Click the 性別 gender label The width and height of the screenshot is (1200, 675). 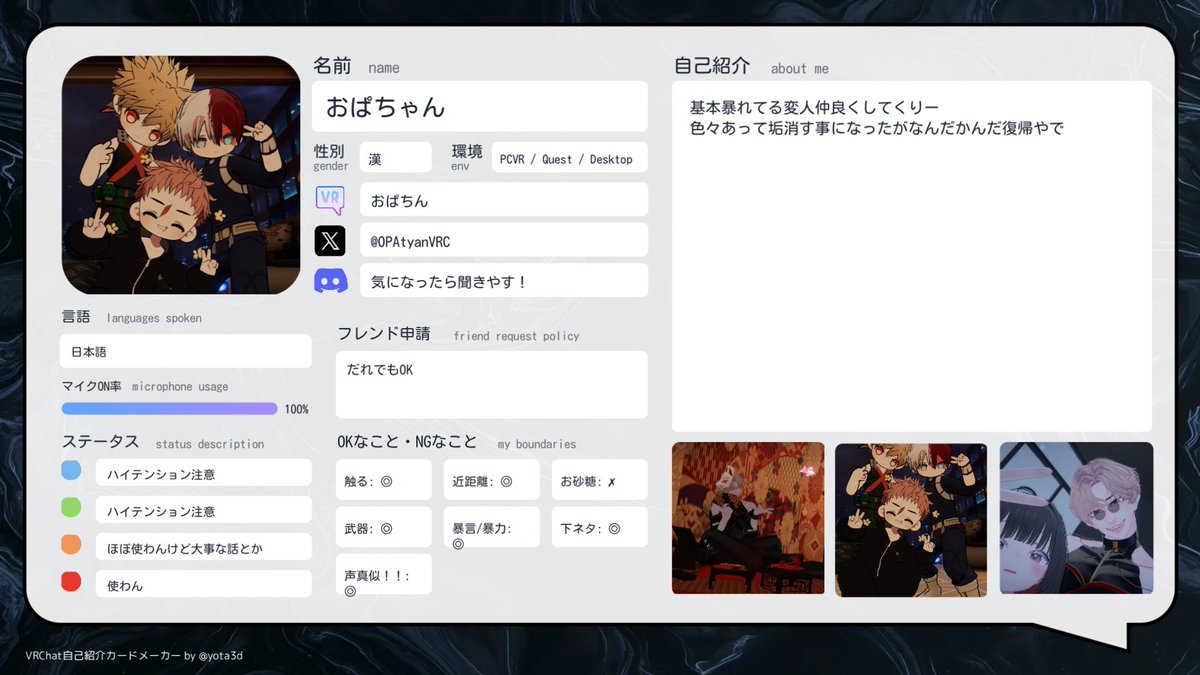point(331,156)
